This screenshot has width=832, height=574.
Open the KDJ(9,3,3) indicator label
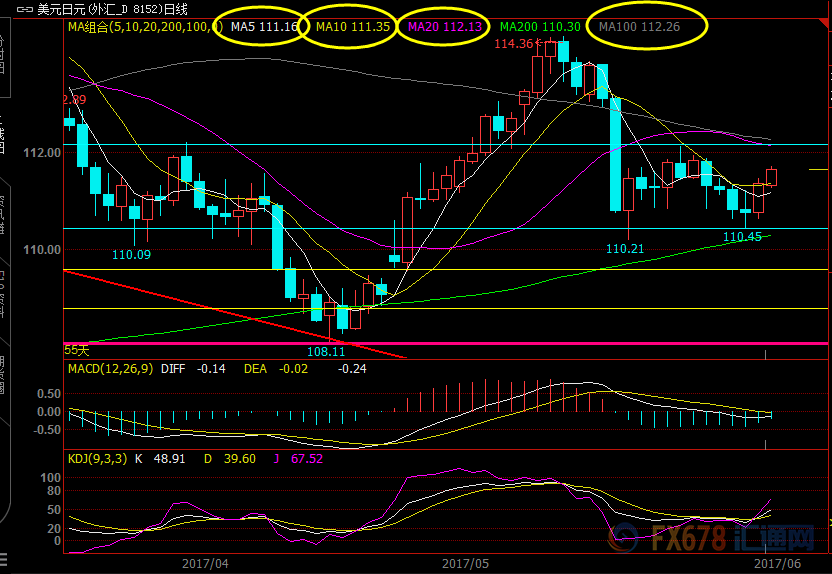(x=97, y=459)
